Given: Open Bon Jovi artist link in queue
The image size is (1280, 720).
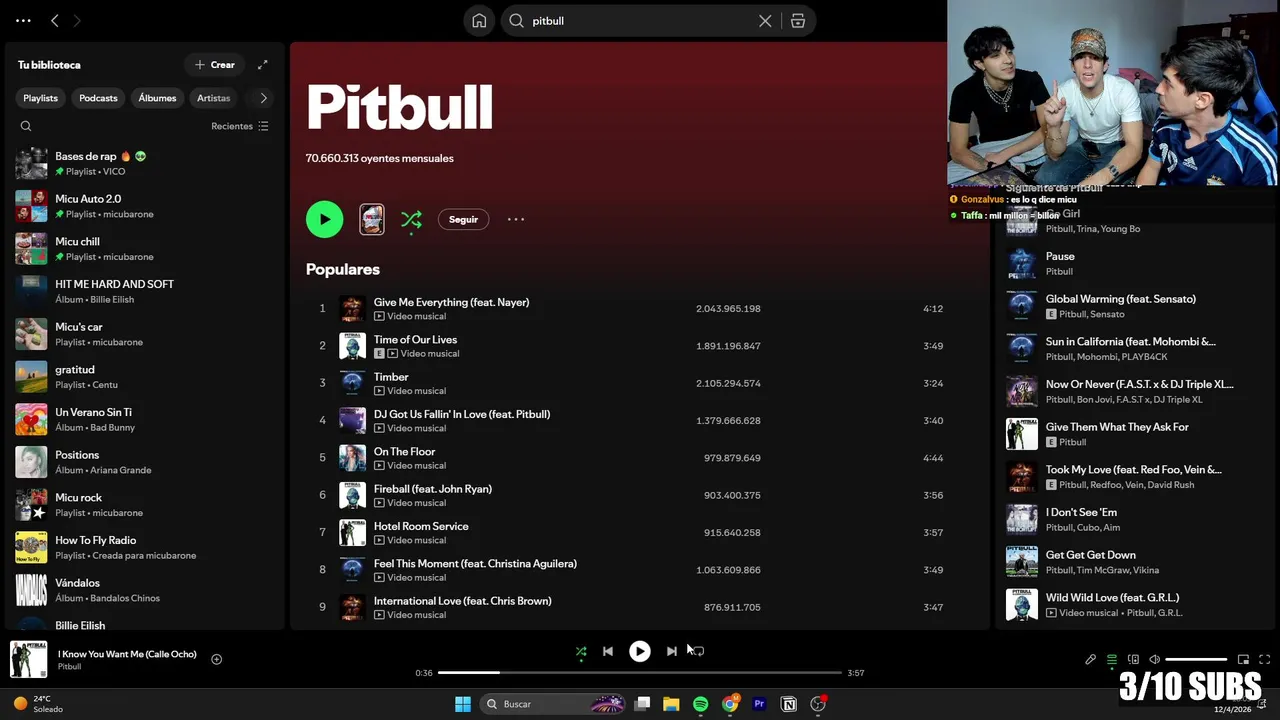Looking at the screenshot, I should coord(1093,400).
